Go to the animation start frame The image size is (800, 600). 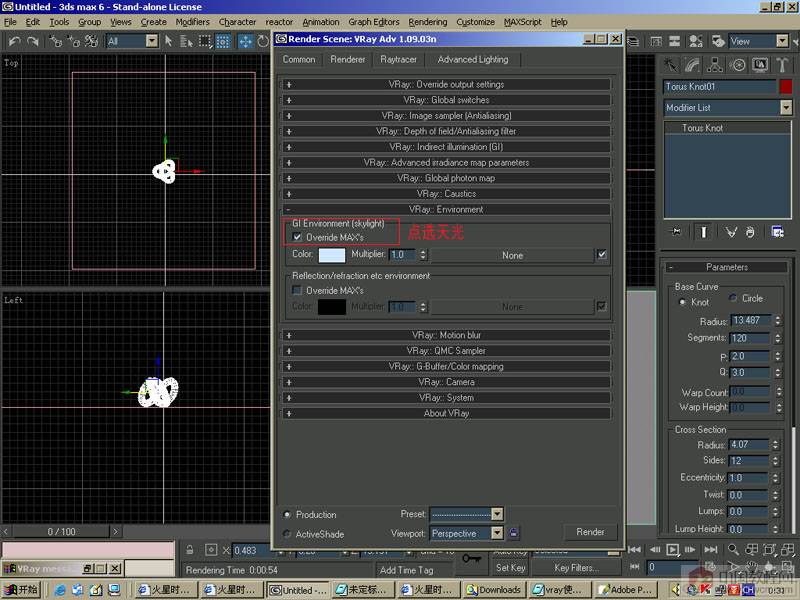[634, 549]
